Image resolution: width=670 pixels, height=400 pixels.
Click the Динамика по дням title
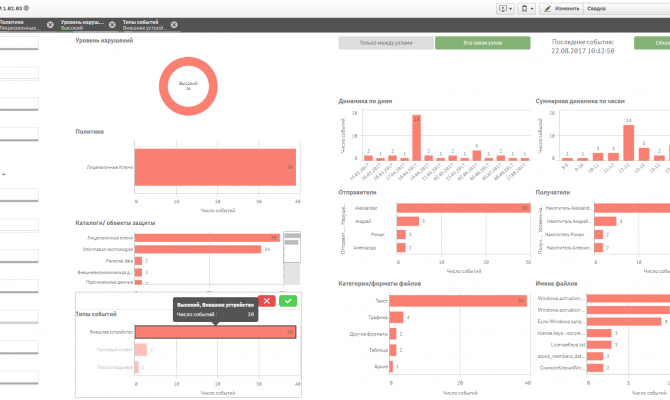(x=365, y=101)
